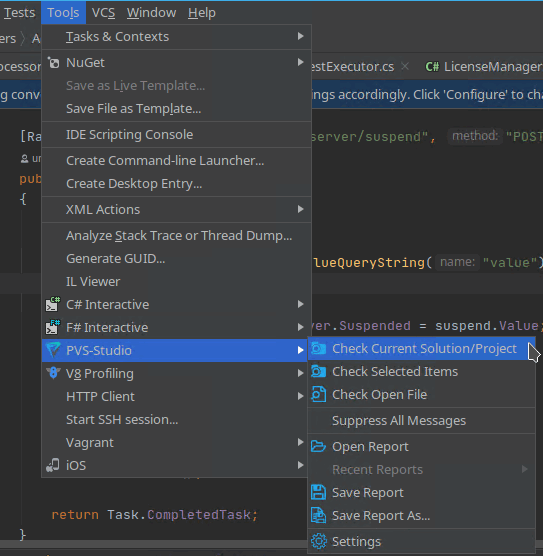Switch to the TestExecutor.cs tab
The height and width of the screenshot is (556, 543).
click(x=352, y=66)
